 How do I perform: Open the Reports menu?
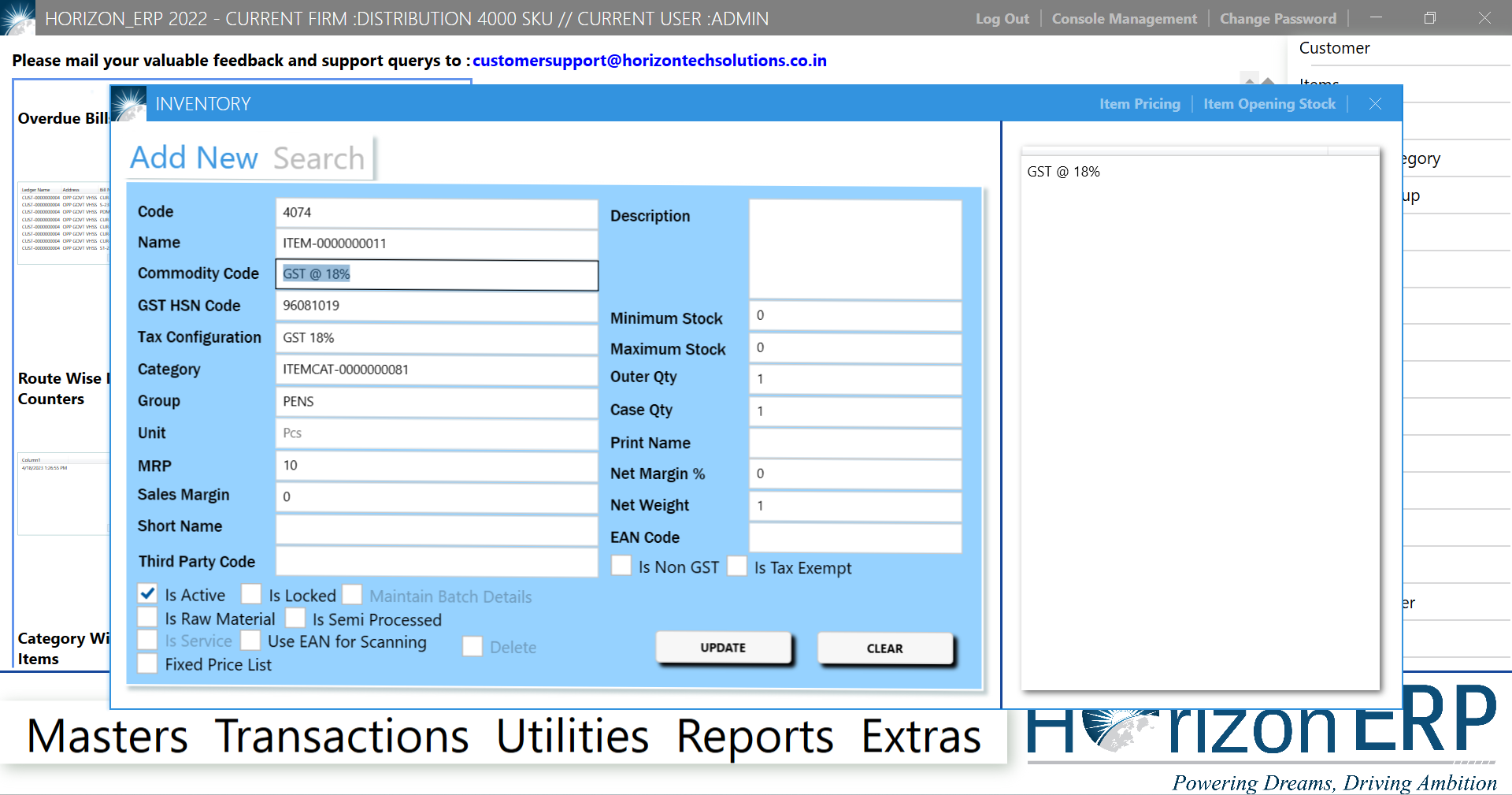754,737
